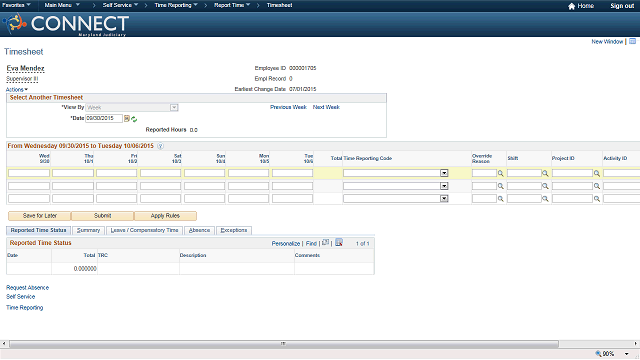Viewport: 640px width, 360px height.
Task: Click the Eva Mendez name link
Action: 25,69
